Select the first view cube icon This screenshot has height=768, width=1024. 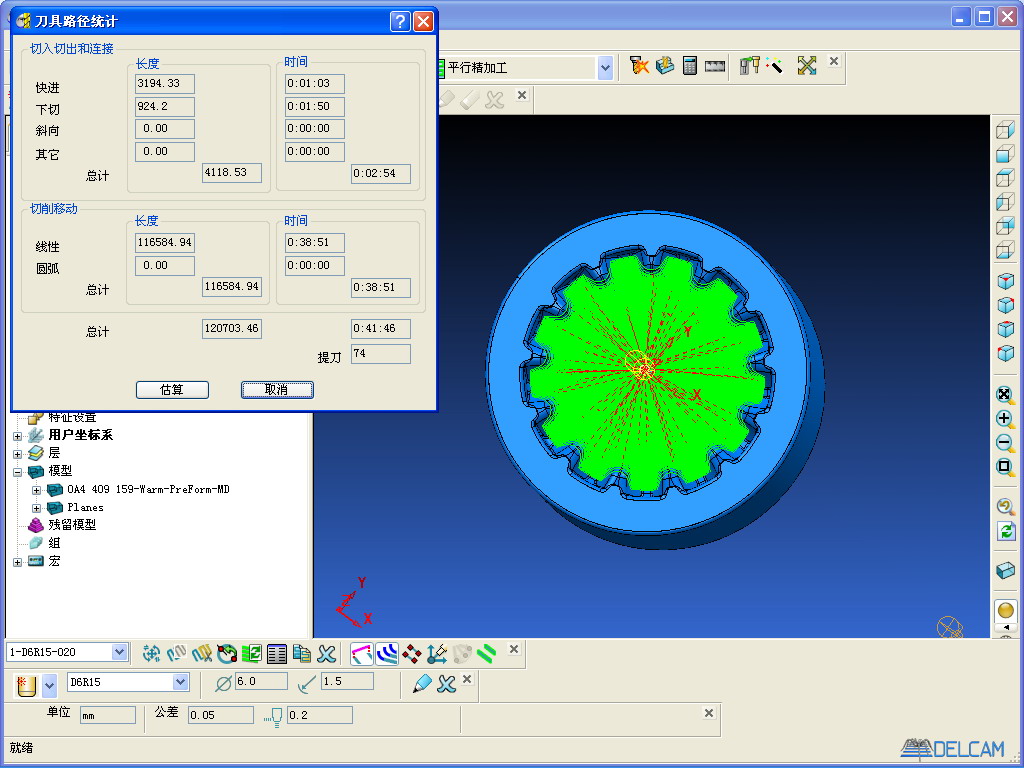(x=1005, y=130)
